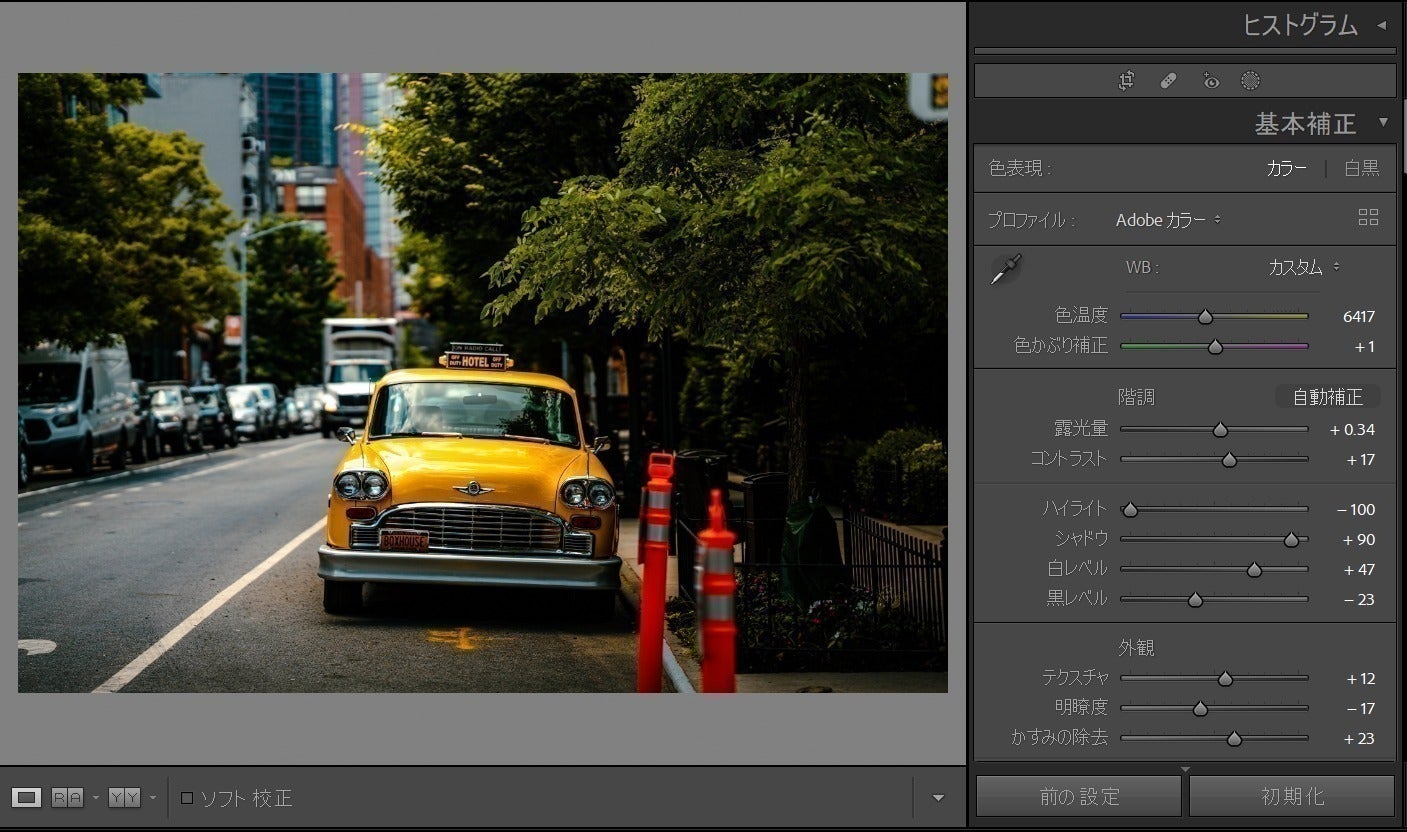Click the RA before/after reference view icon
The image size is (1407, 832).
67,797
